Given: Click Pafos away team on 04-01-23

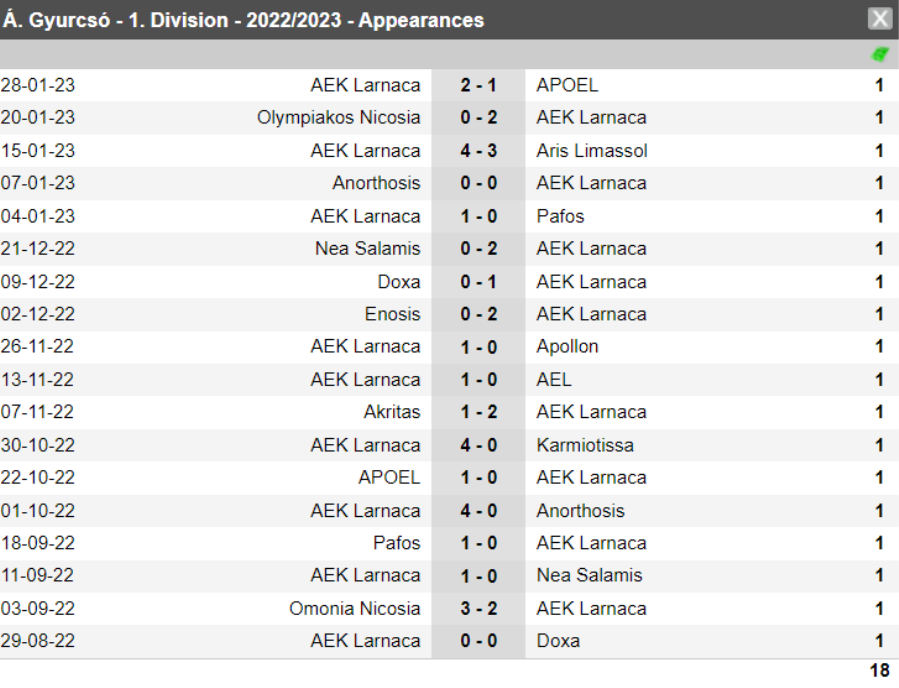Looking at the screenshot, I should click(x=560, y=216).
